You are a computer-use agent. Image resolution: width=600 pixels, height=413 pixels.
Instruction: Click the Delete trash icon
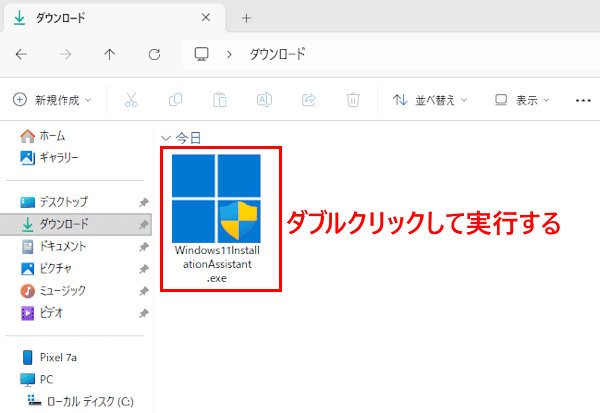pyautogui.click(x=353, y=100)
